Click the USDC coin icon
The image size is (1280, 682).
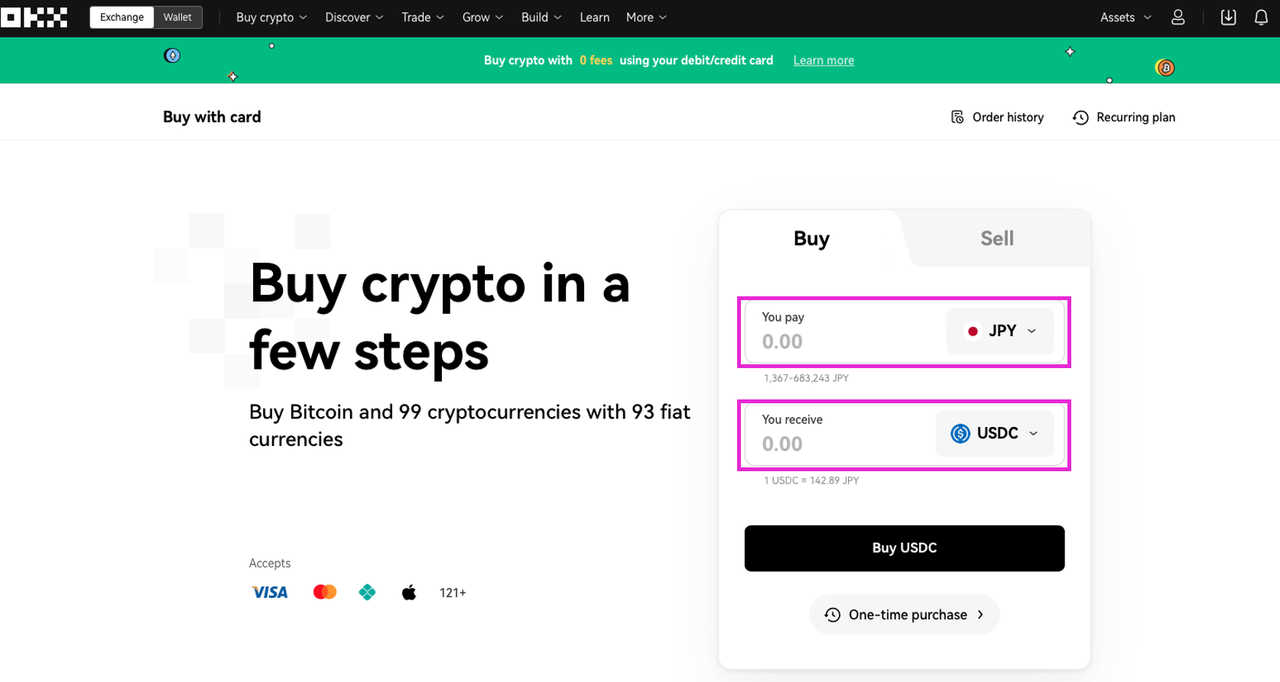[960, 433]
